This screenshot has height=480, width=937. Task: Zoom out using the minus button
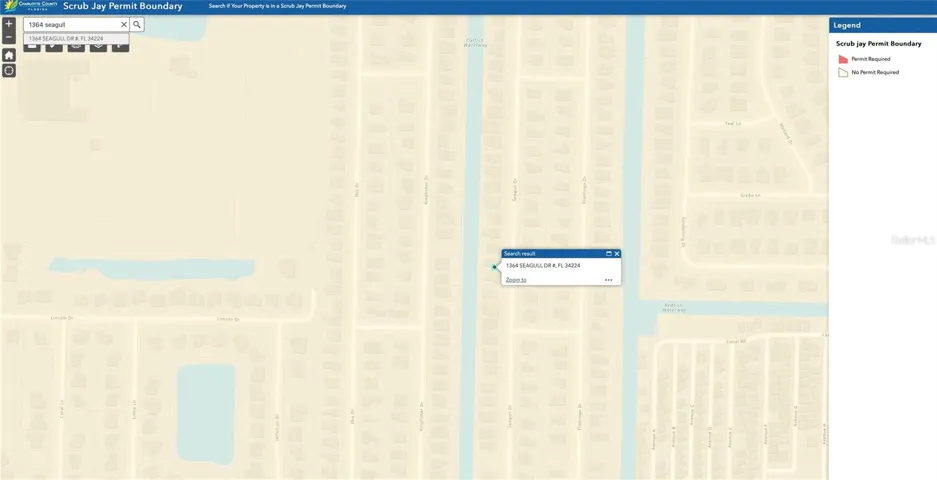(x=9, y=38)
